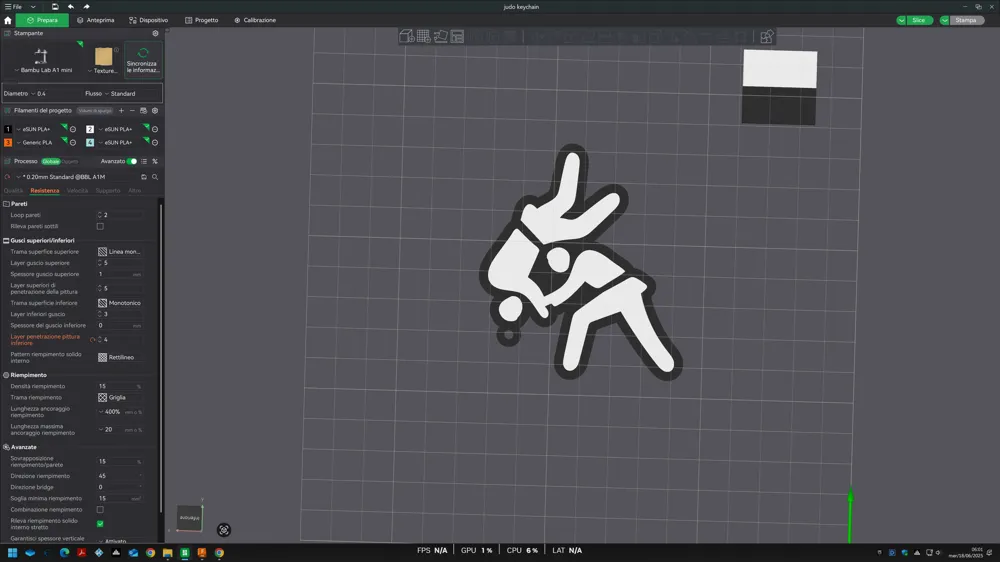Open the Anteprima tab

pos(96,20)
